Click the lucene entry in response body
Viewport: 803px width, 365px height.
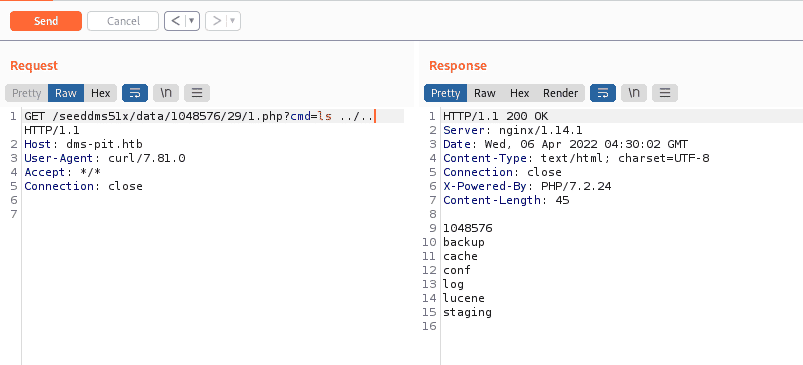pos(463,297)
